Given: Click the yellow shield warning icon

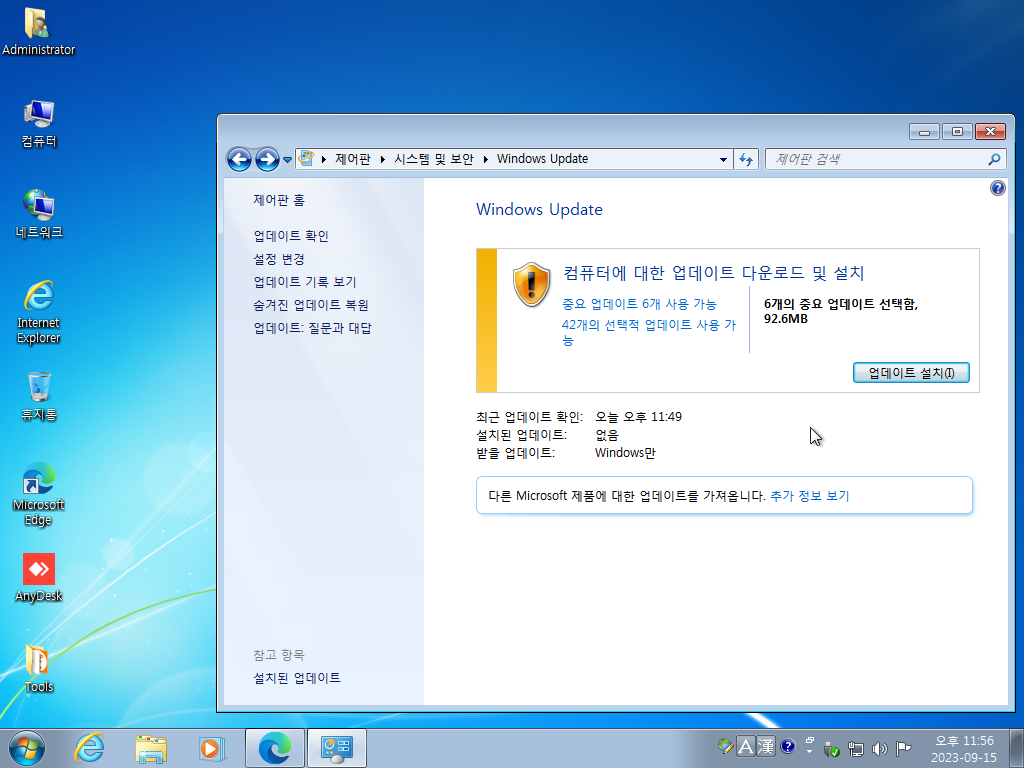Looking at the screenshot, I should point(531,285).
